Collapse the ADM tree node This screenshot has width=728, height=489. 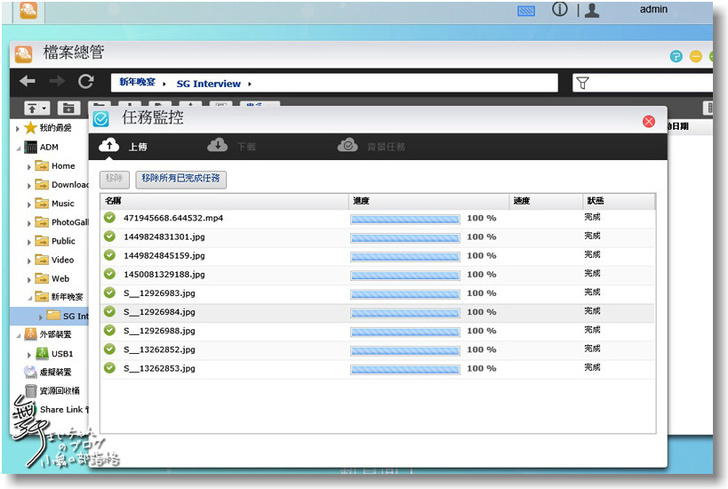coord(16,147)
